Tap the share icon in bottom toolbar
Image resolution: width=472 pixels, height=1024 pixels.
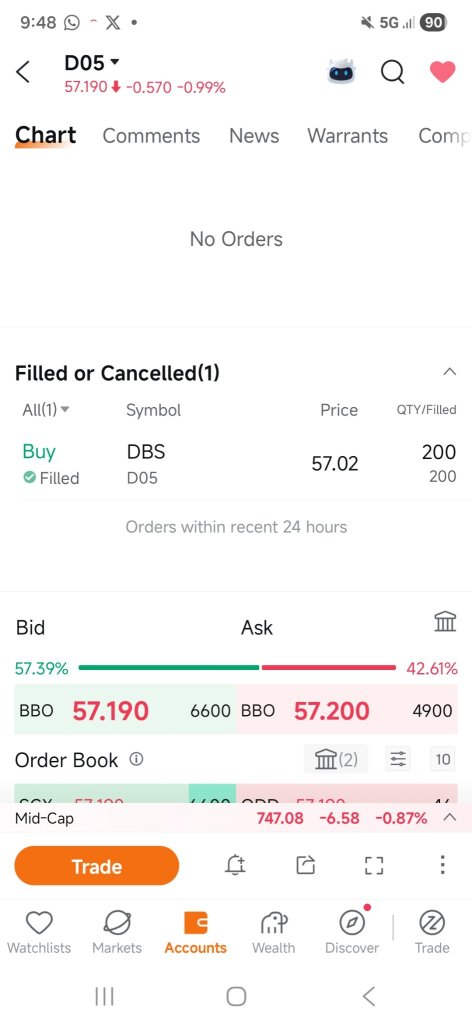305,865
